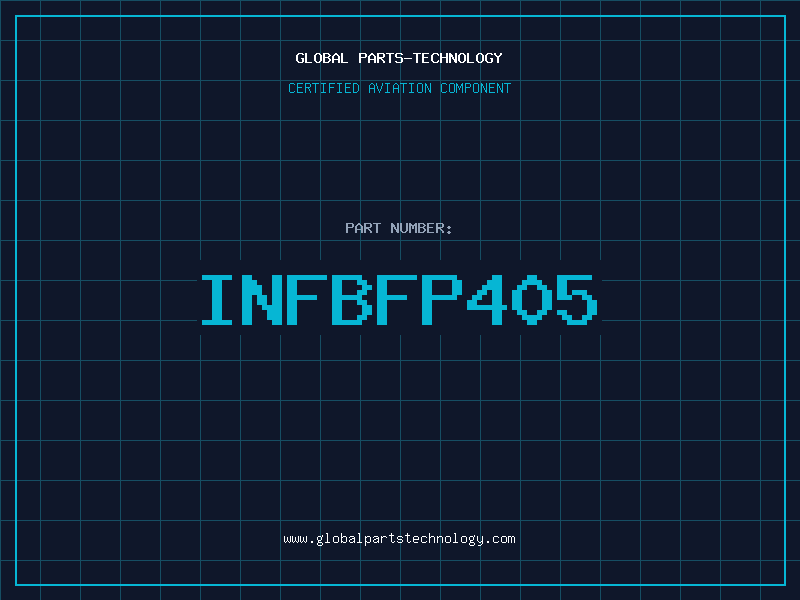Click the website URL www.globalpartstechnology.com
The image size is (800, 600).
pyautogui.click(x=399, y=539)
